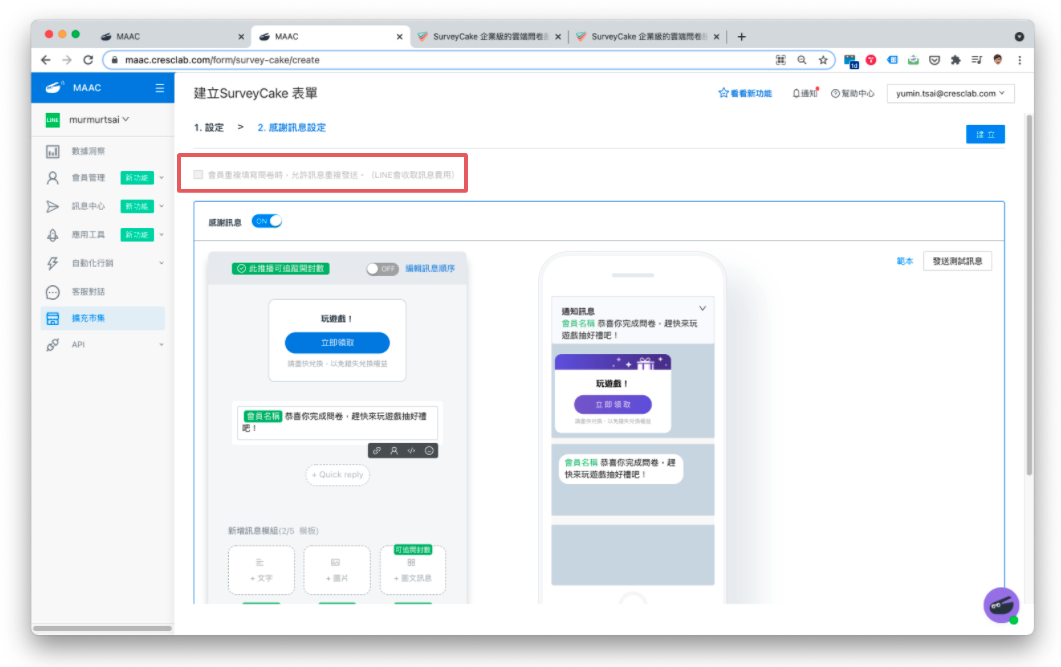Image resolution: width=1061 pixels, height=667 pixels.
Task: Click the message text field with 會員名稱
Action: click(x=338, y=422)
